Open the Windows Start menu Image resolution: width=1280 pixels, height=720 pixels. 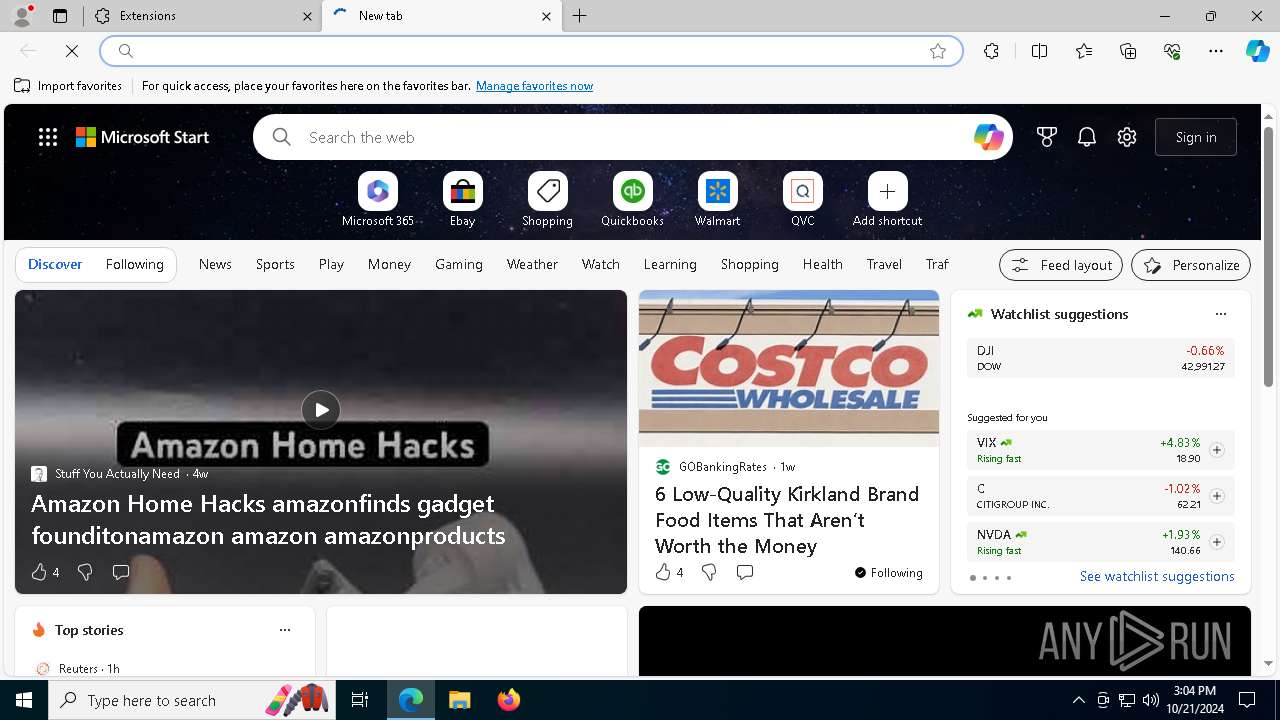point(24,700)
